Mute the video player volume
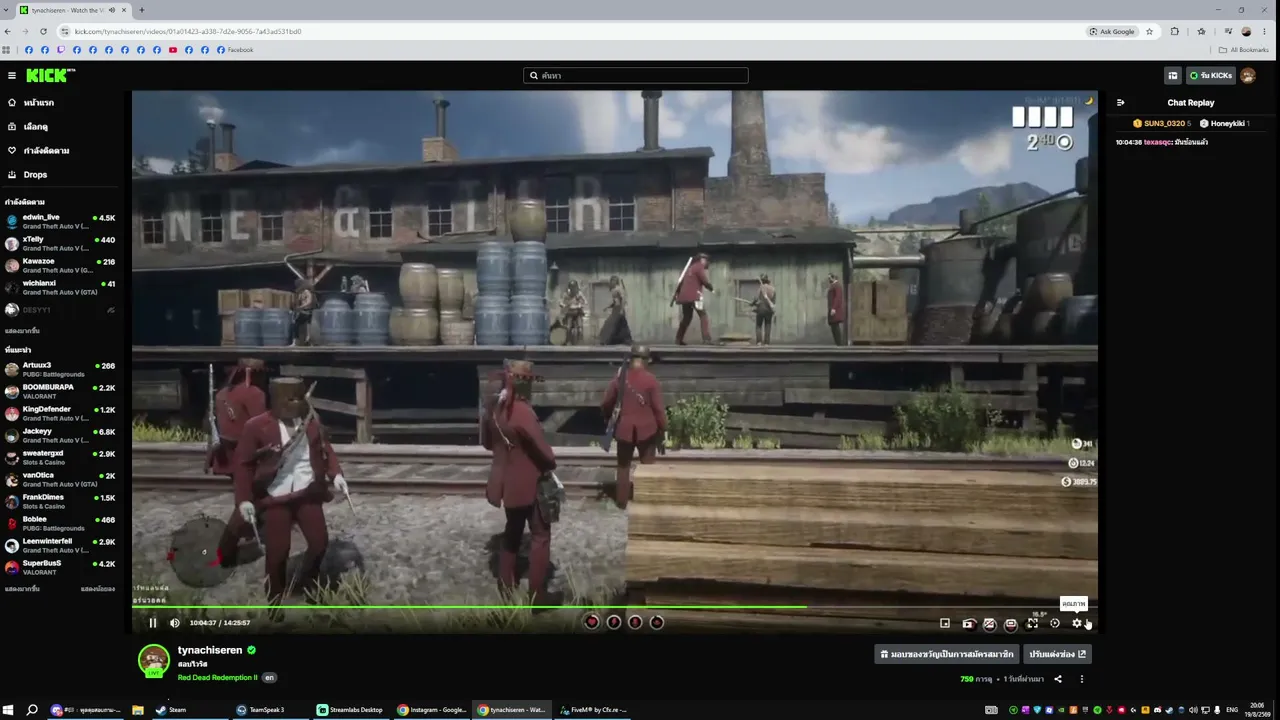The image size is (1280, 720). pos(175,623)
